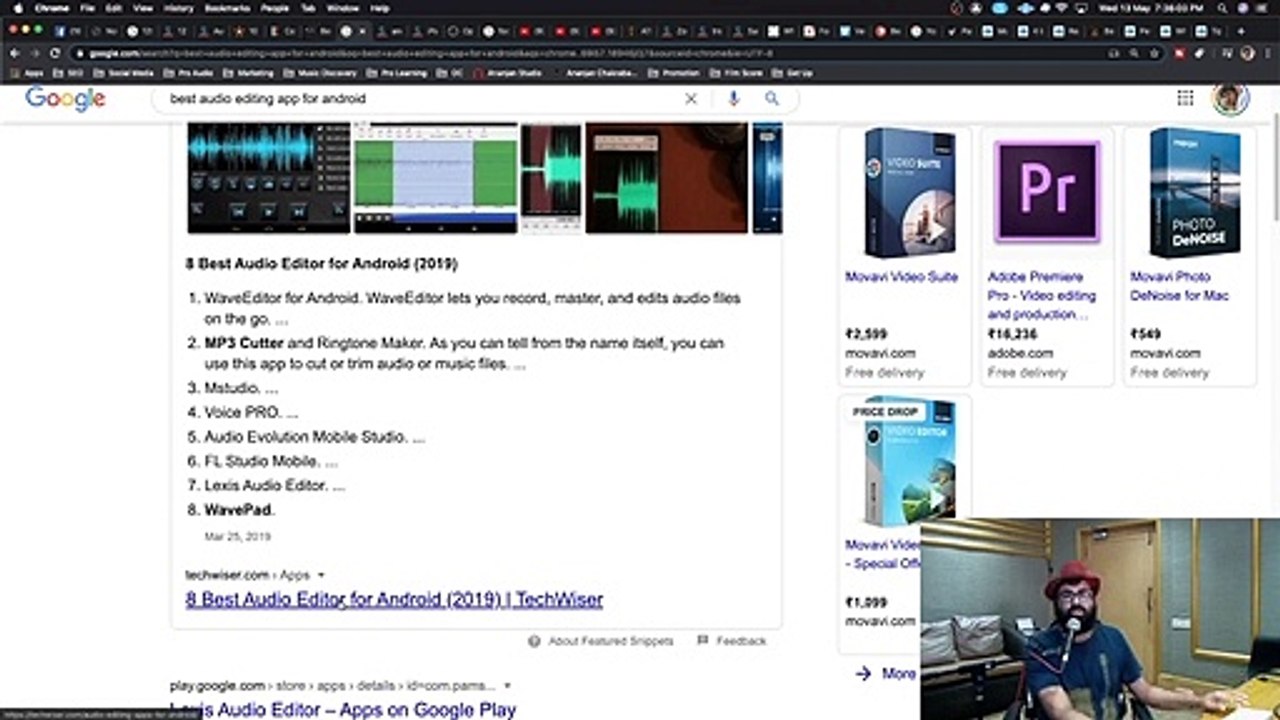This screenshot has height=720, width=1280.
Task: Open the Adobe Premiere Pro product link
Action: tap(1042, 295)
